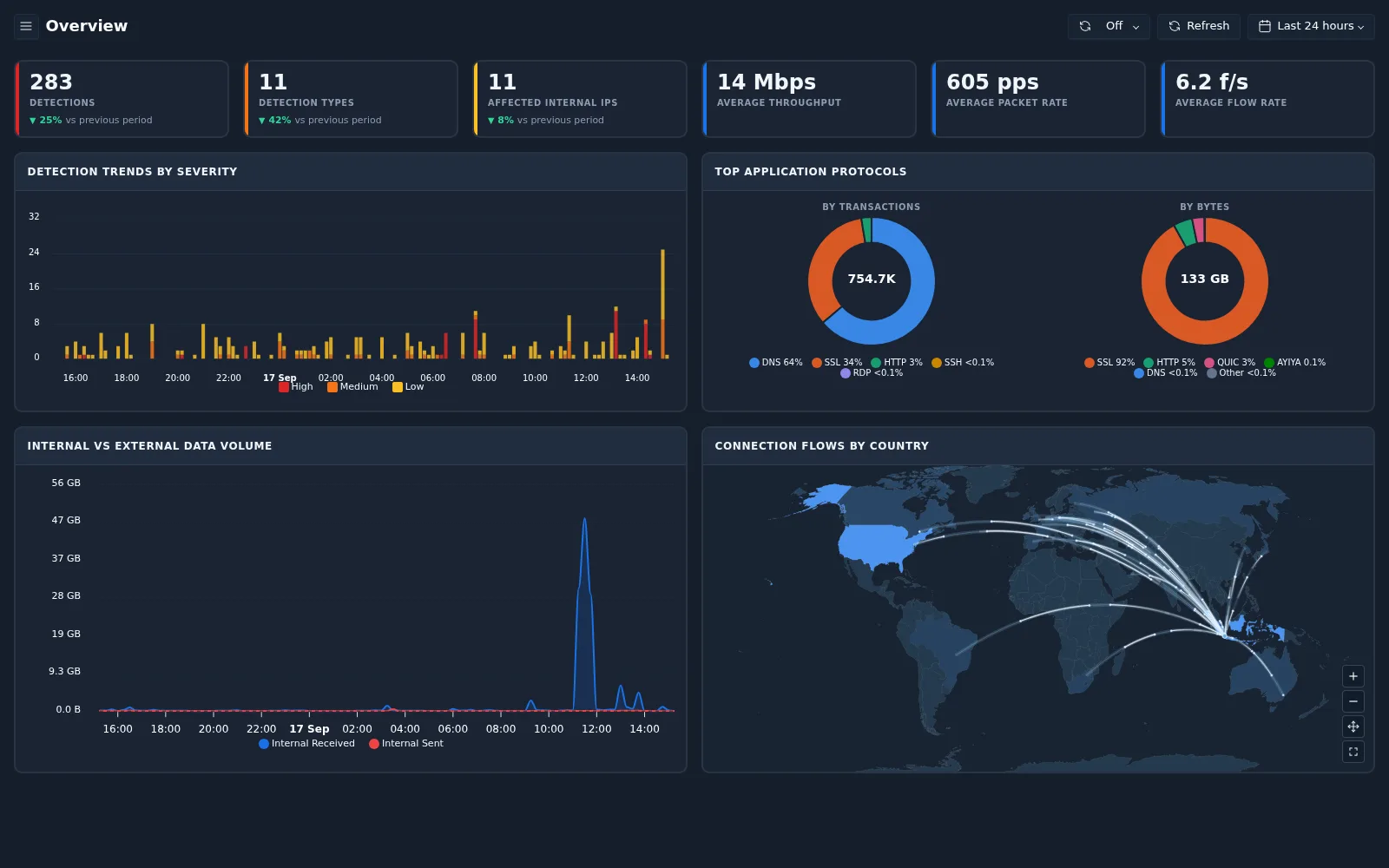Toggle the Medium severity legend item
1389x868 pixels.
coord(352,387)
